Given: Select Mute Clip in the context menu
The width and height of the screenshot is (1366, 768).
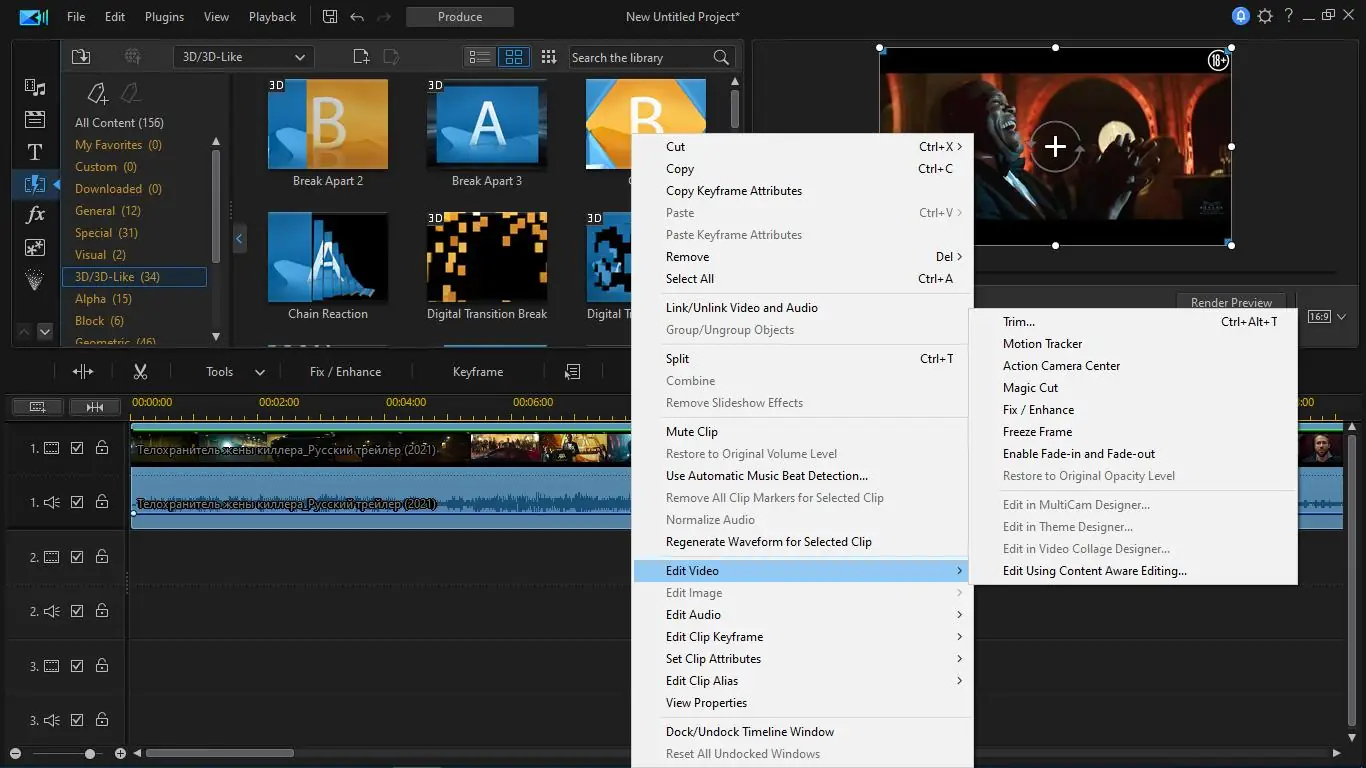Looking at the screenshot, I should click(692, 432).
